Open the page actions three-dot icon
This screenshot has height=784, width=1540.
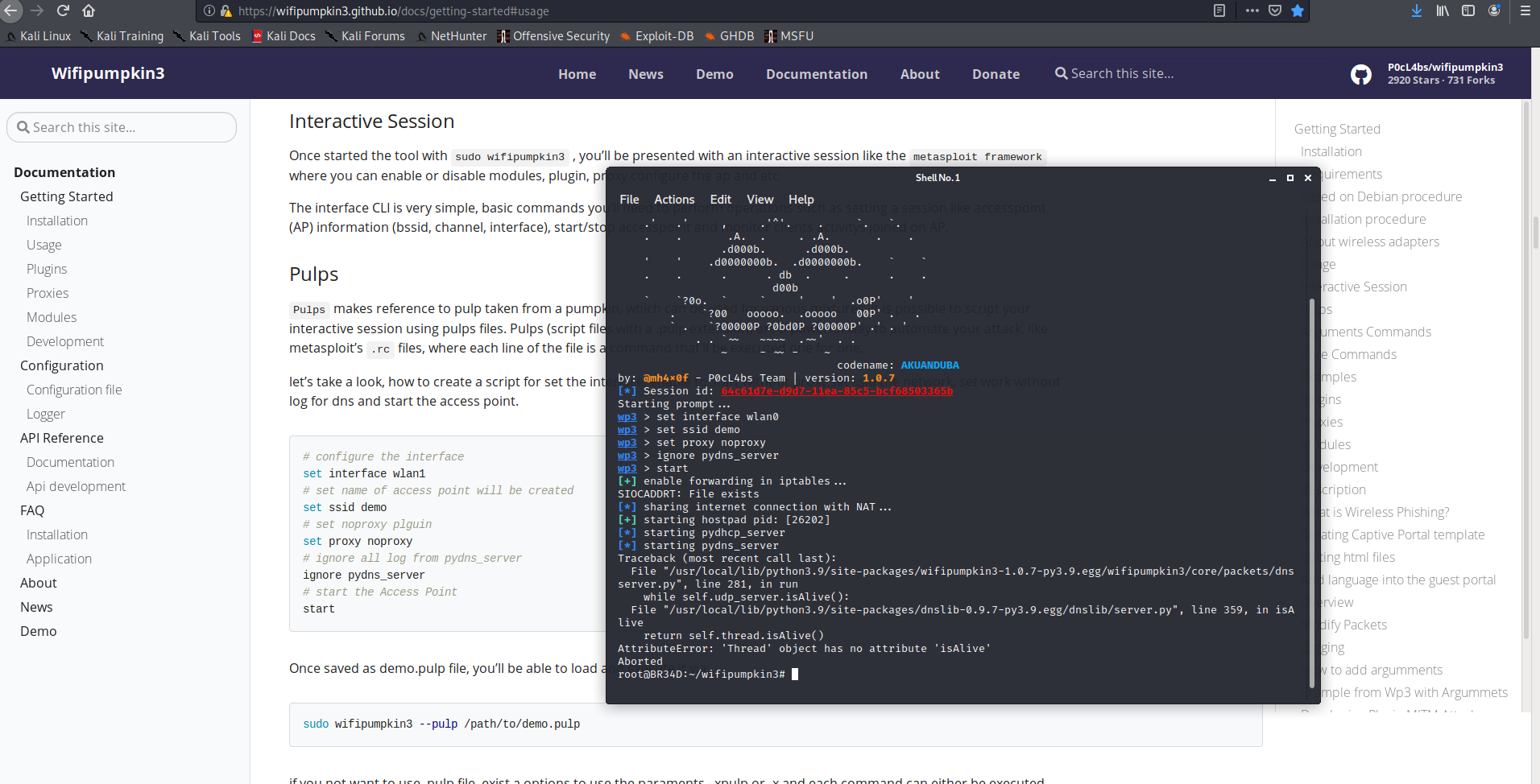point(1252,10)
